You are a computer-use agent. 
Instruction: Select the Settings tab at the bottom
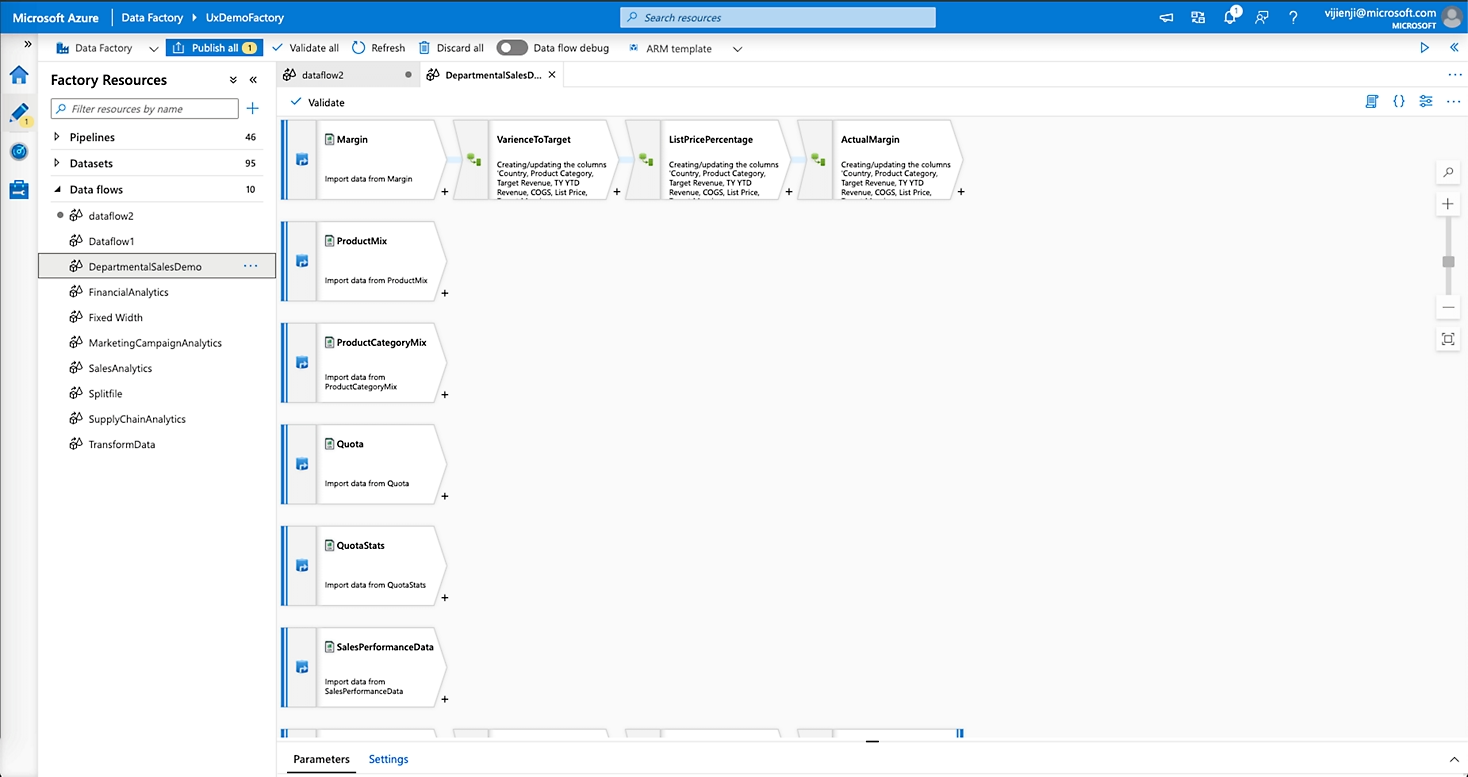[388, 759]
